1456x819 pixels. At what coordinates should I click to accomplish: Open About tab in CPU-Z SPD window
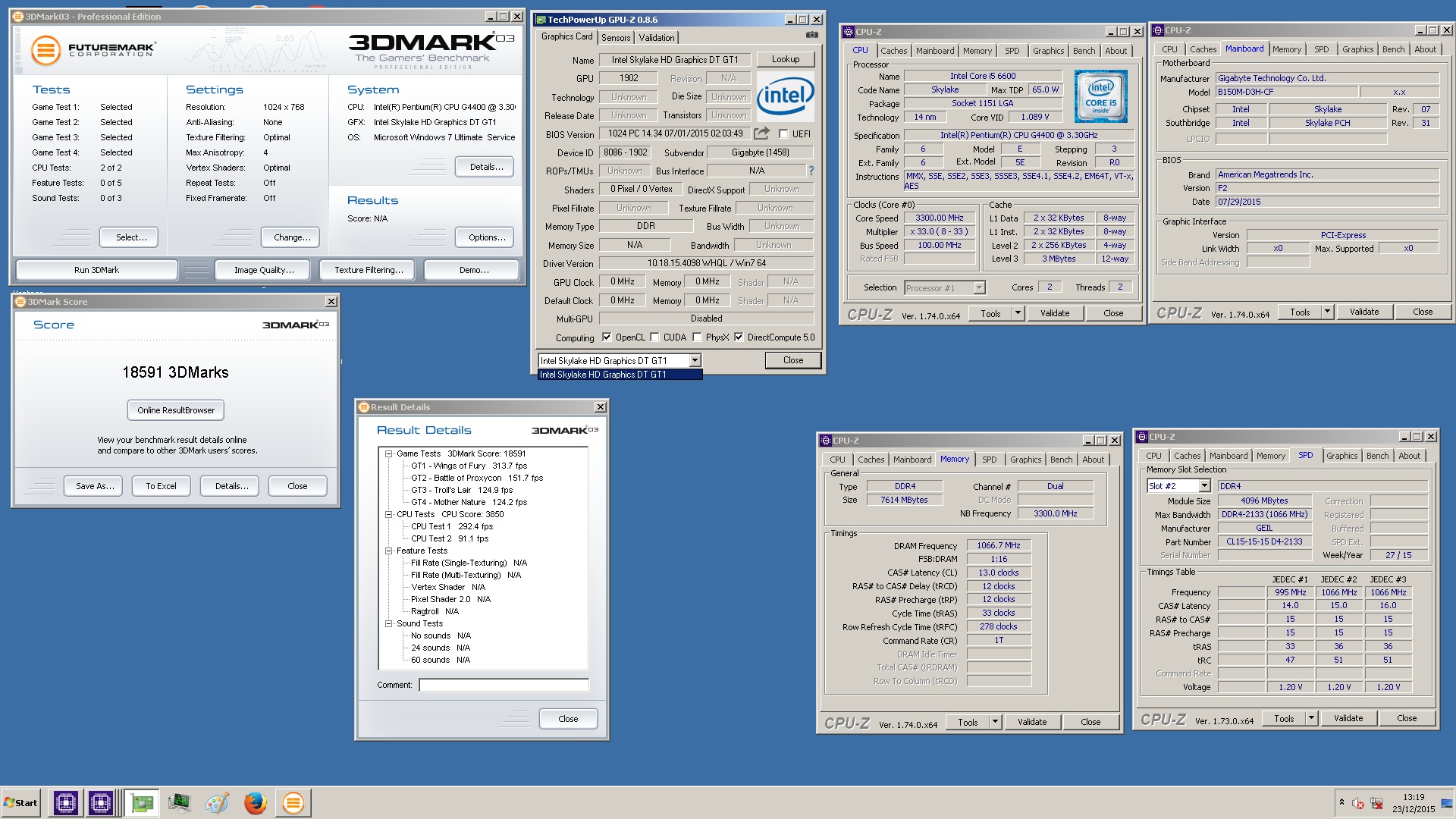[x=1409, y=456]
